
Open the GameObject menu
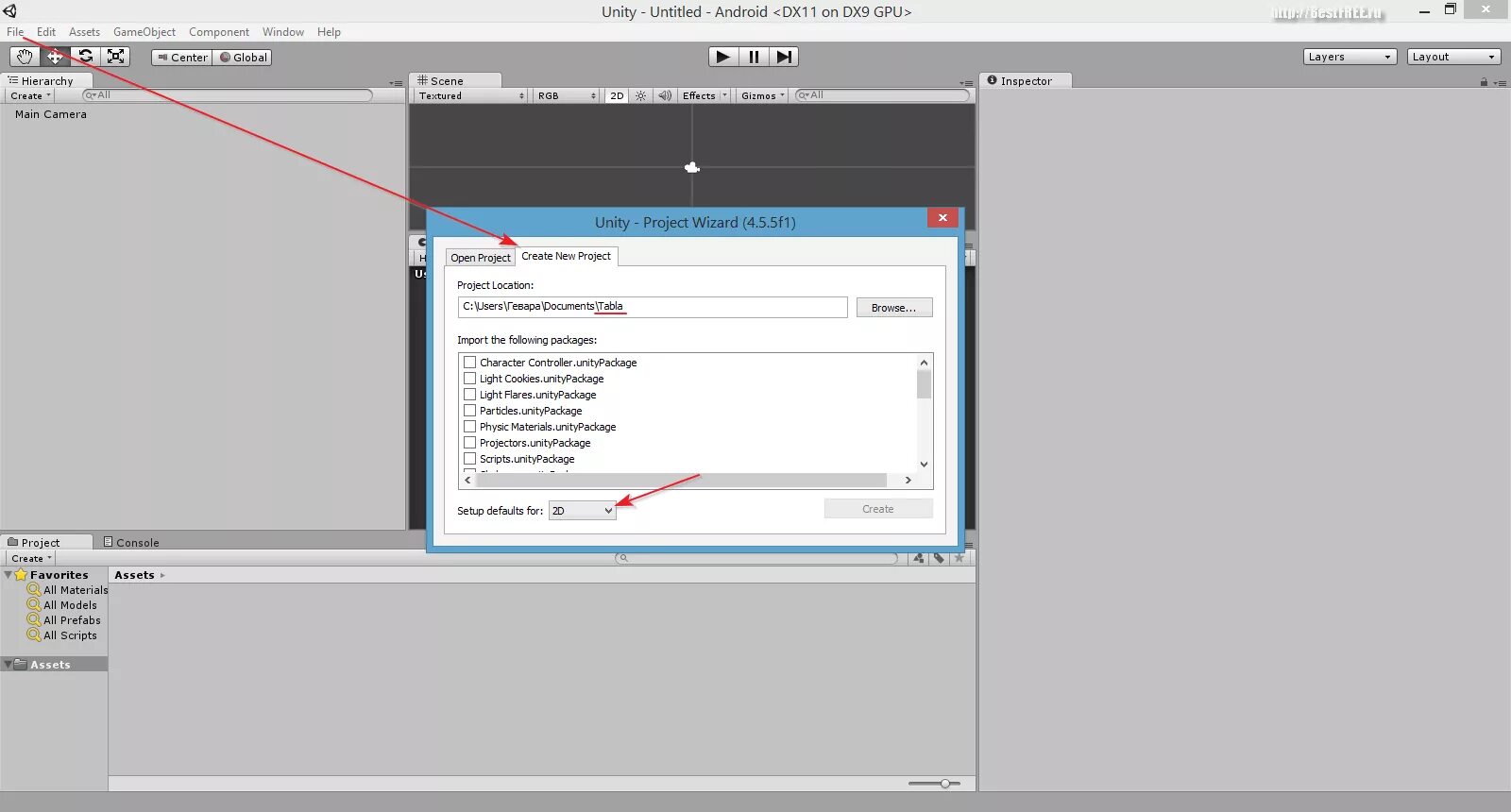point(144,32)
